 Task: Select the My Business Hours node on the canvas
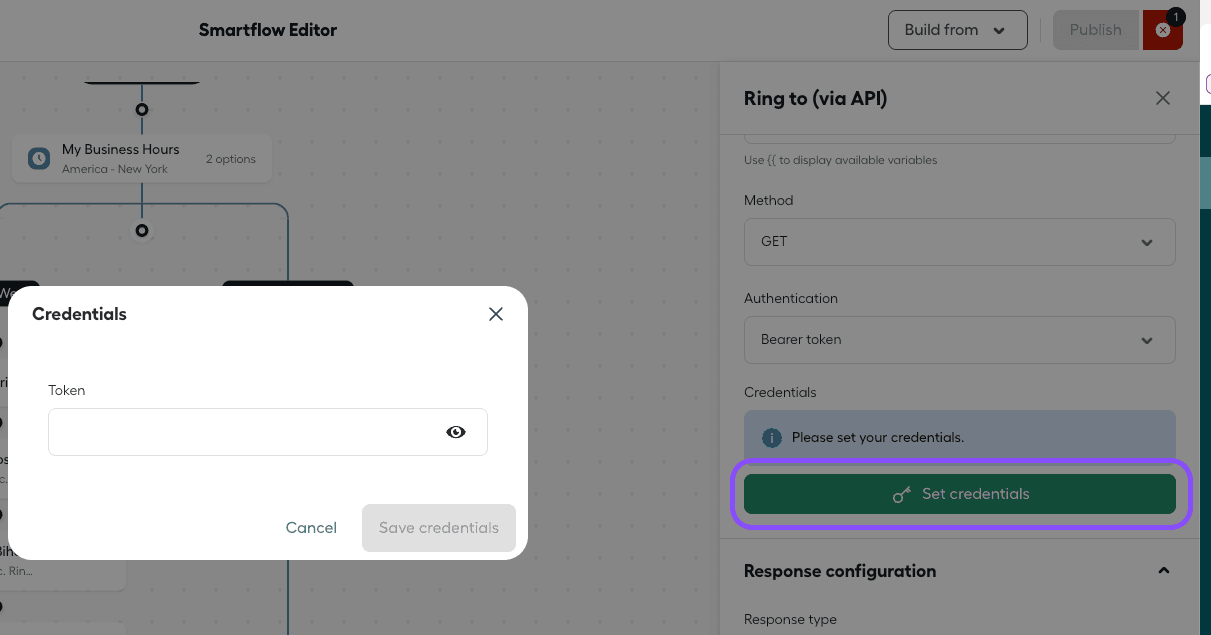pyautogui.click(x=142, y=158)
